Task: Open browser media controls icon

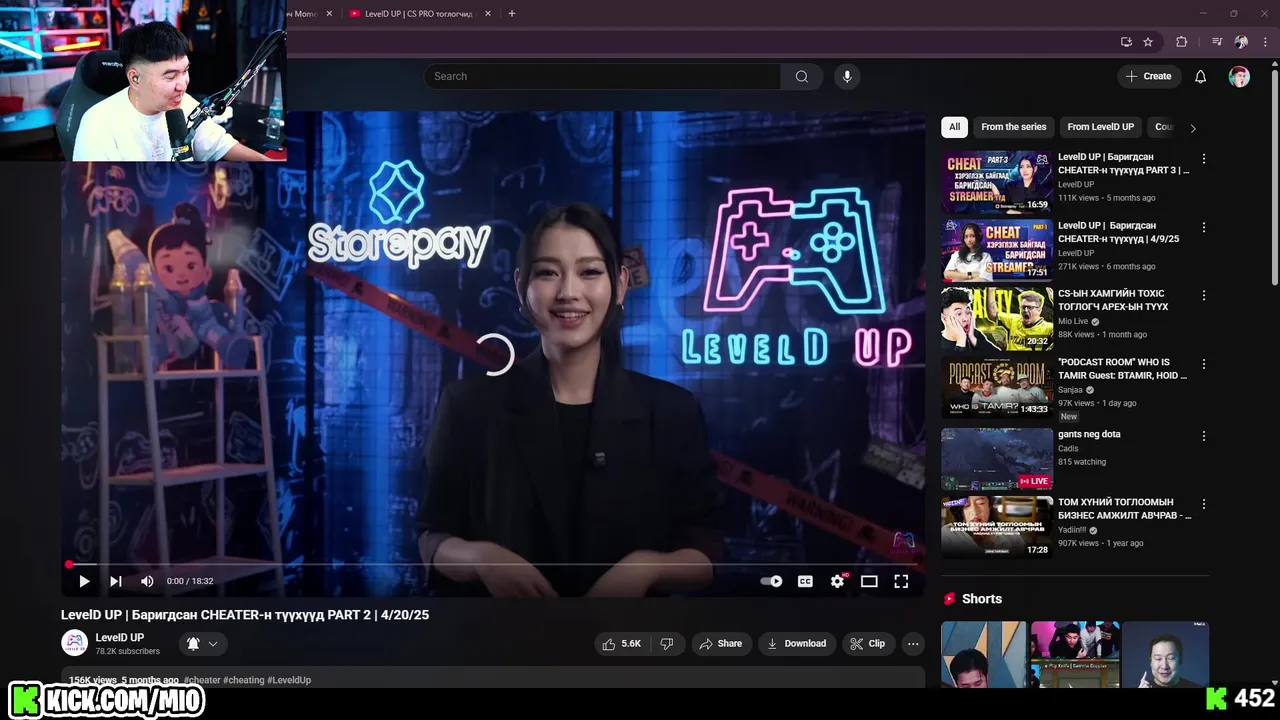Action: 1217,42
